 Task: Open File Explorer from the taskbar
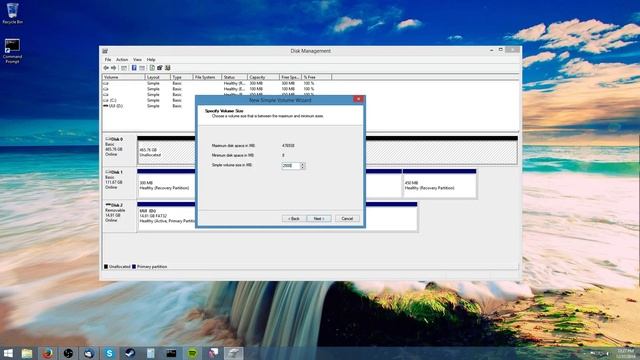27,353
